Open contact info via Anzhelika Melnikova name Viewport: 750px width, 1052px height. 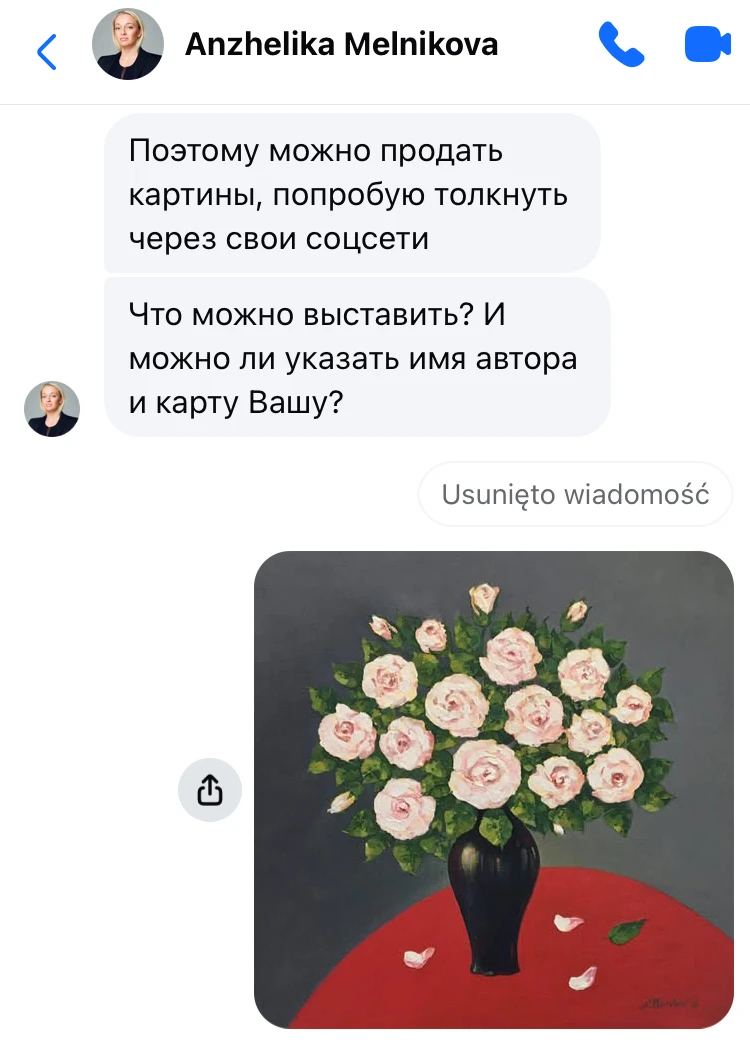[341, 44]
